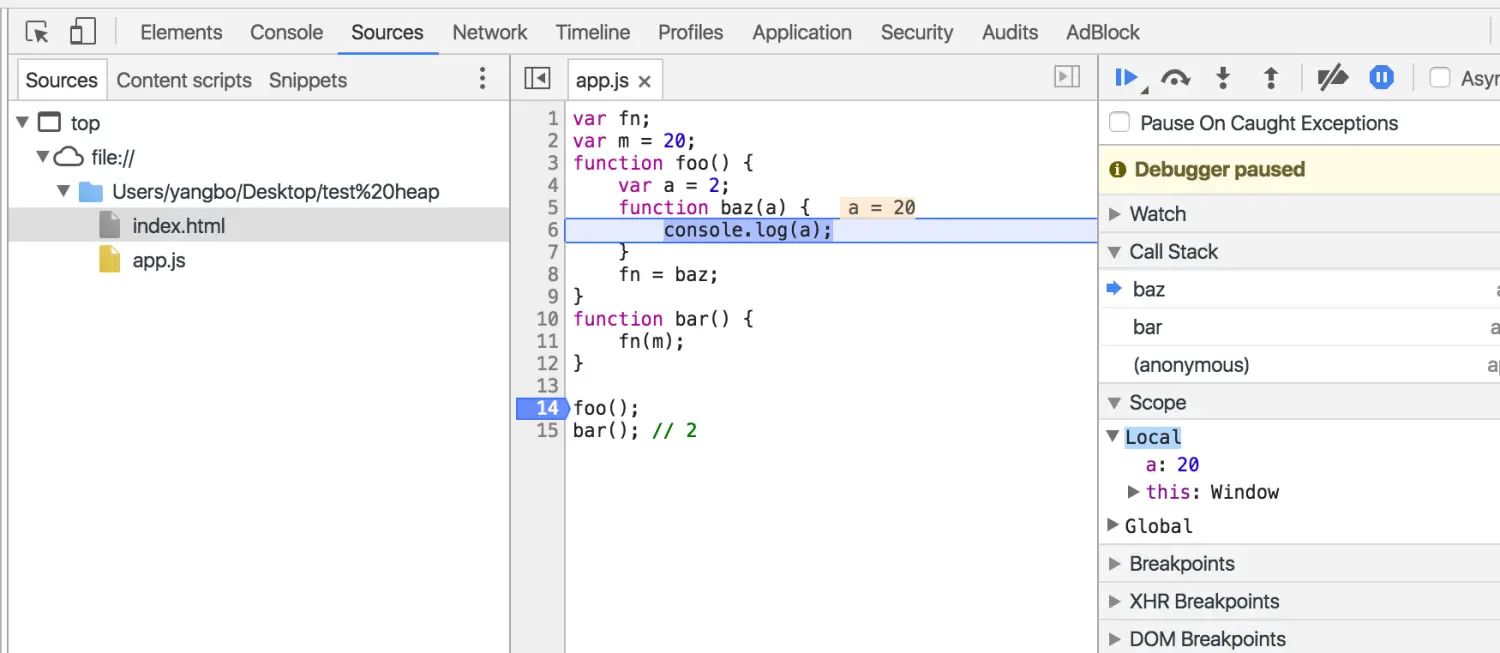This screenshot has height=653, width=1500.
Task: Hide the navigator pane icon
Action: point(538,78)
